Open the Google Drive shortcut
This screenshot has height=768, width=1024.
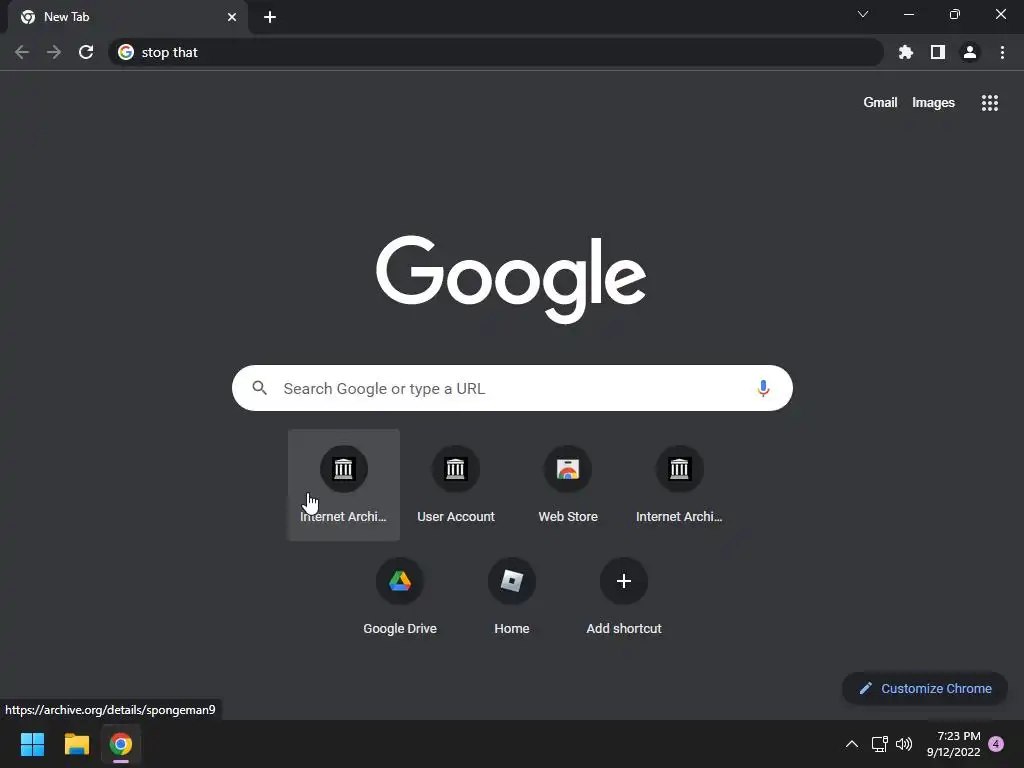pyautogui.click(x=400, y=597)
